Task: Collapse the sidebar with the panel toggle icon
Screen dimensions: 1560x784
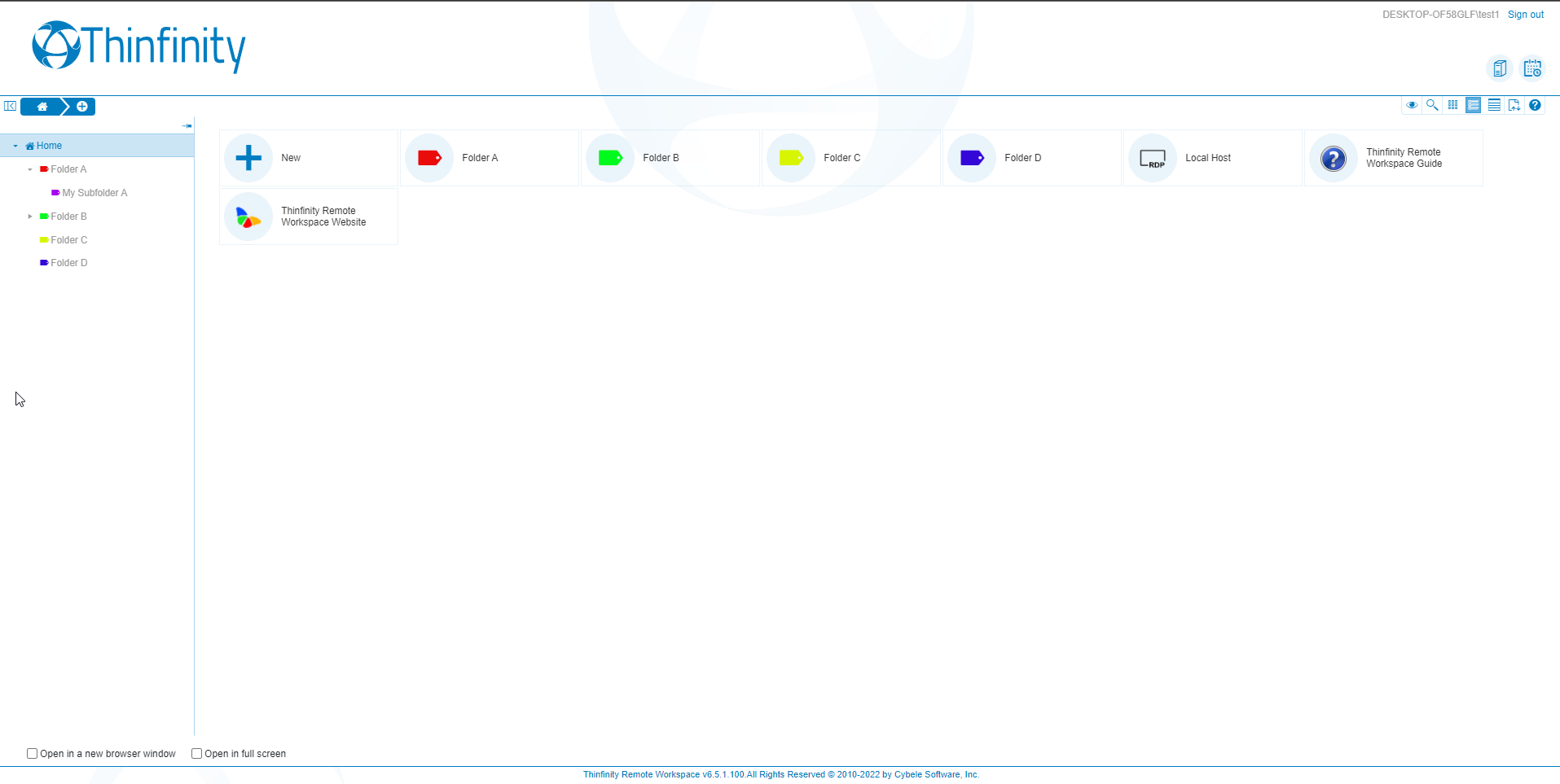Action: pos(11,106)
